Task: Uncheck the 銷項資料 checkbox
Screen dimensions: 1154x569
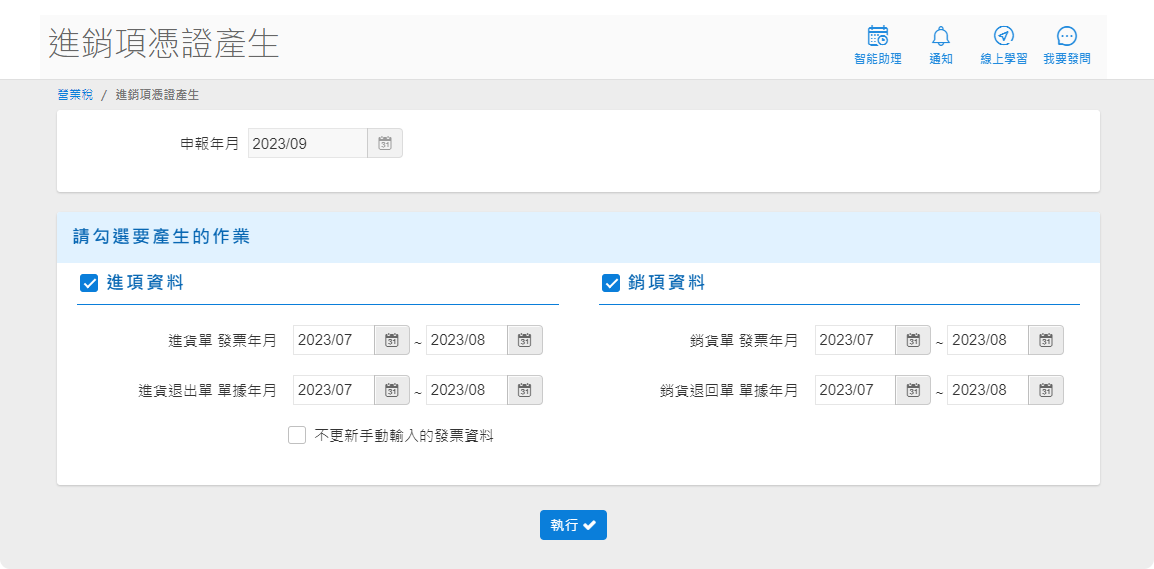Action: tap(610, 283)
